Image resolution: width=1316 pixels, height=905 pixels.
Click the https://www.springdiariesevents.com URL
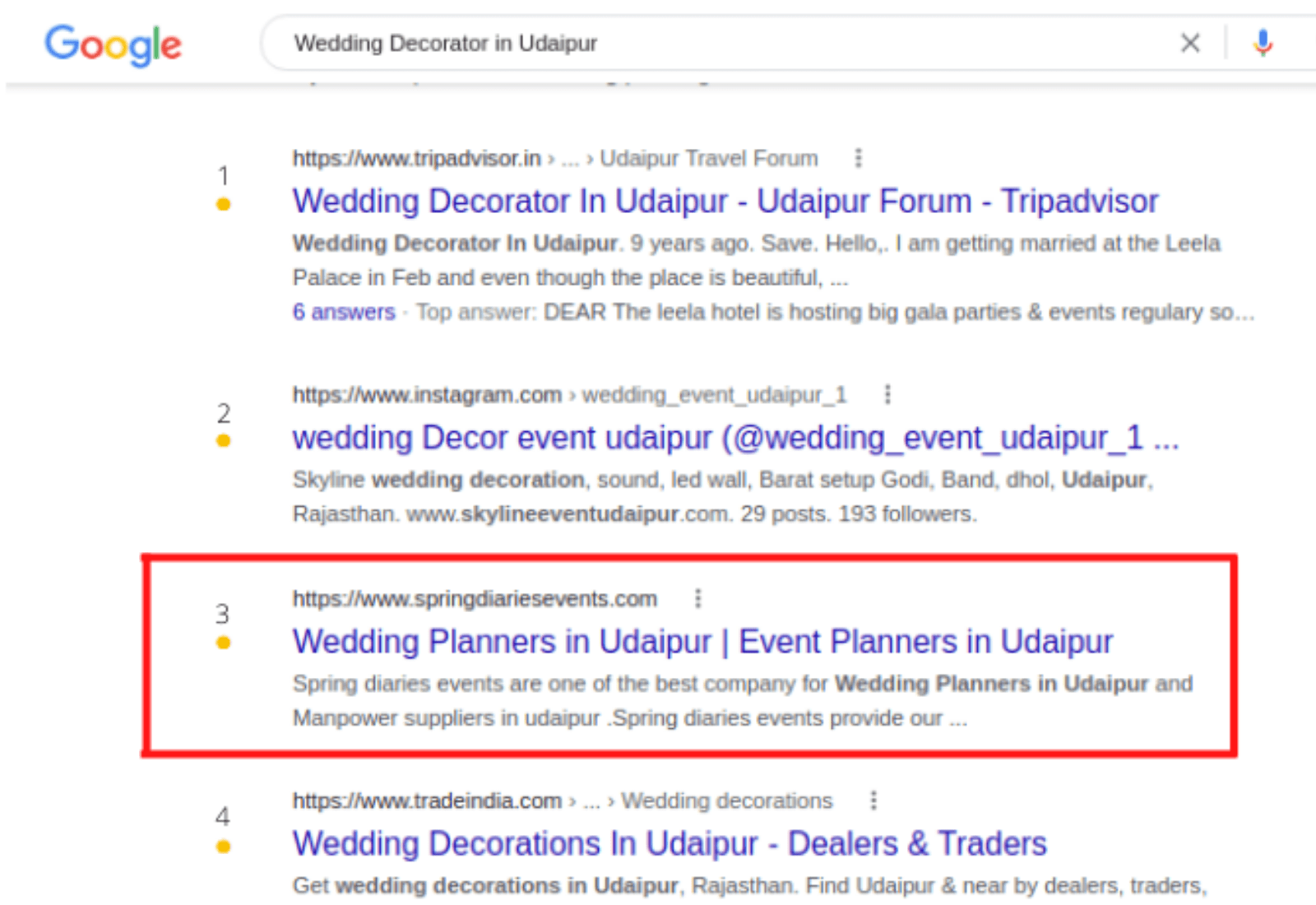[x=475, y=599]
